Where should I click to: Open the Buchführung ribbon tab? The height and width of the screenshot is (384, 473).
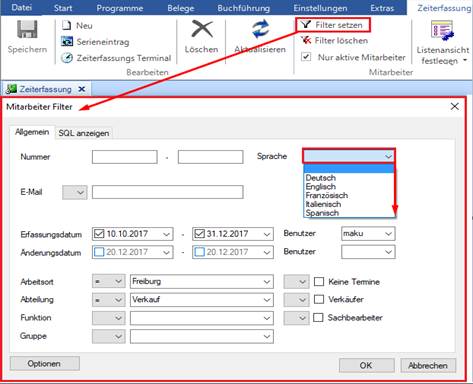(x=244, y=8)
